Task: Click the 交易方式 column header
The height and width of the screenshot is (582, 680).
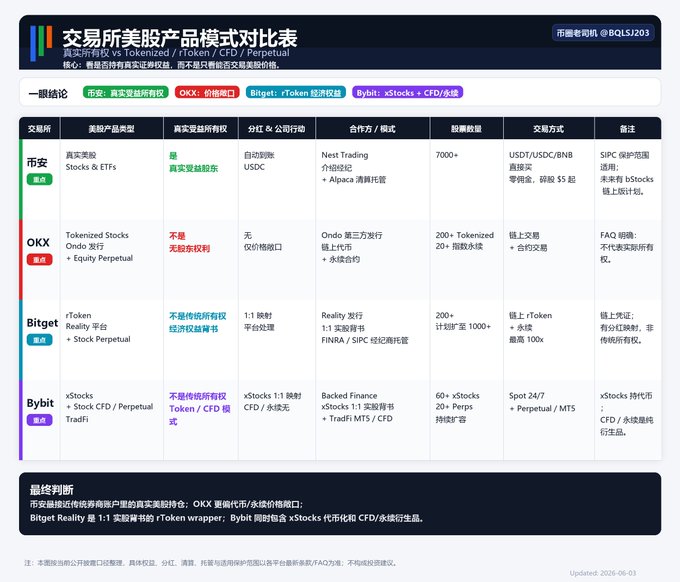Action: coord(549,129)
